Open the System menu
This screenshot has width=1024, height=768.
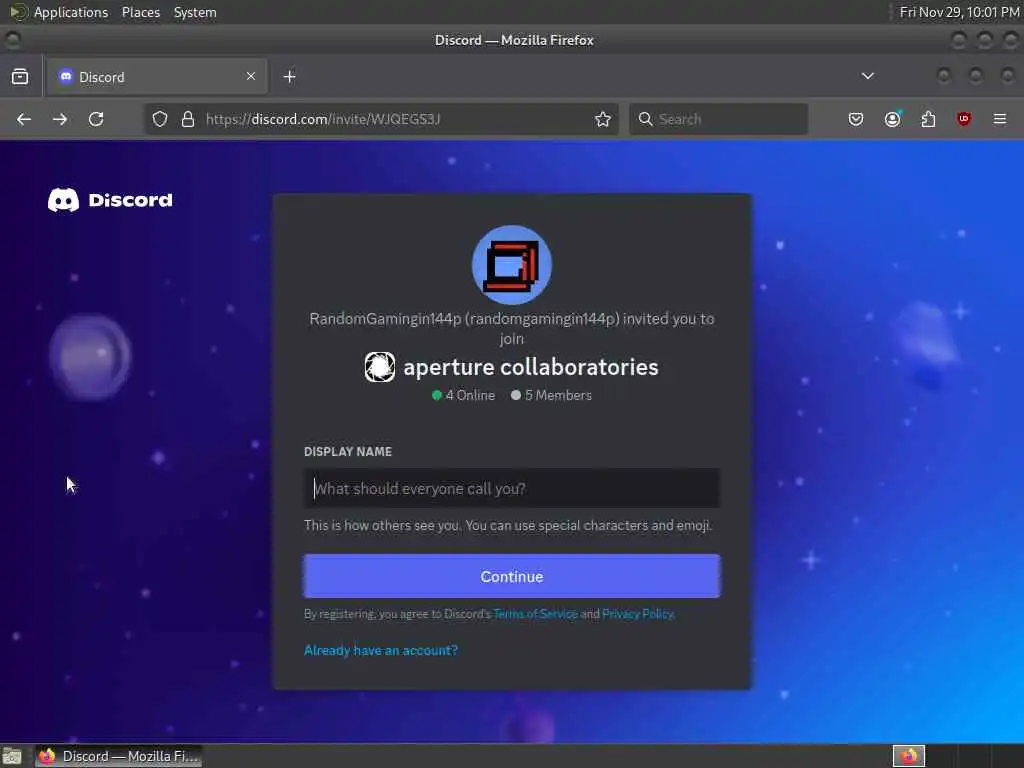point(195,12)
